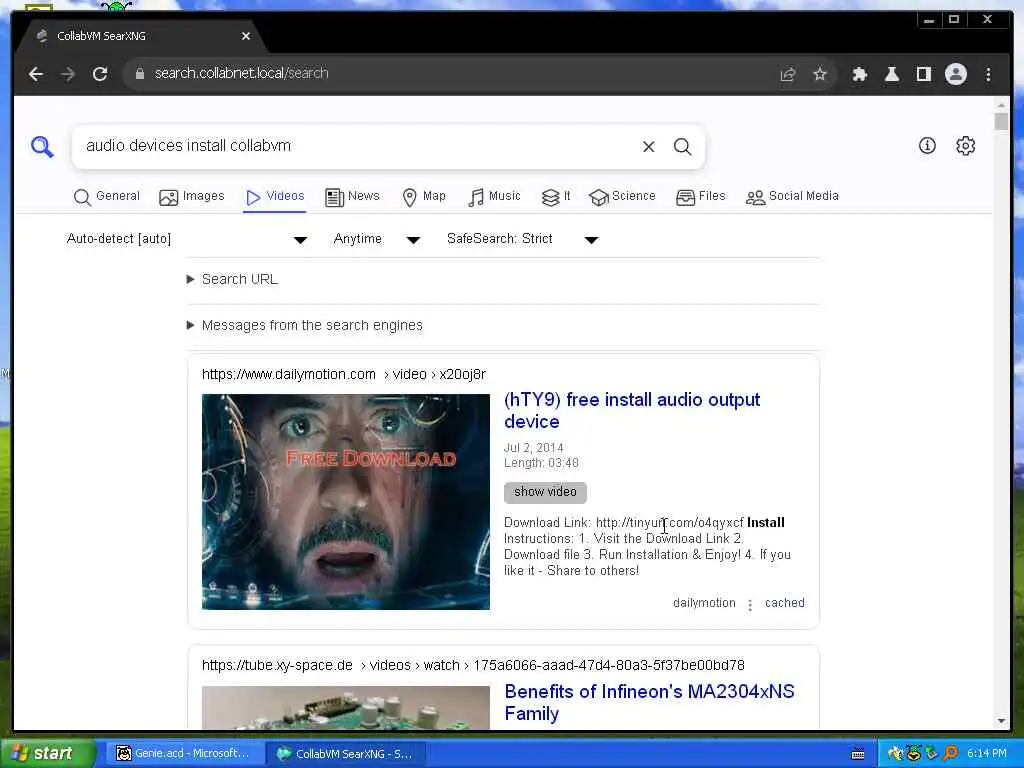Switch to the General search tab
1024x768 pixels.
[106, 197]
